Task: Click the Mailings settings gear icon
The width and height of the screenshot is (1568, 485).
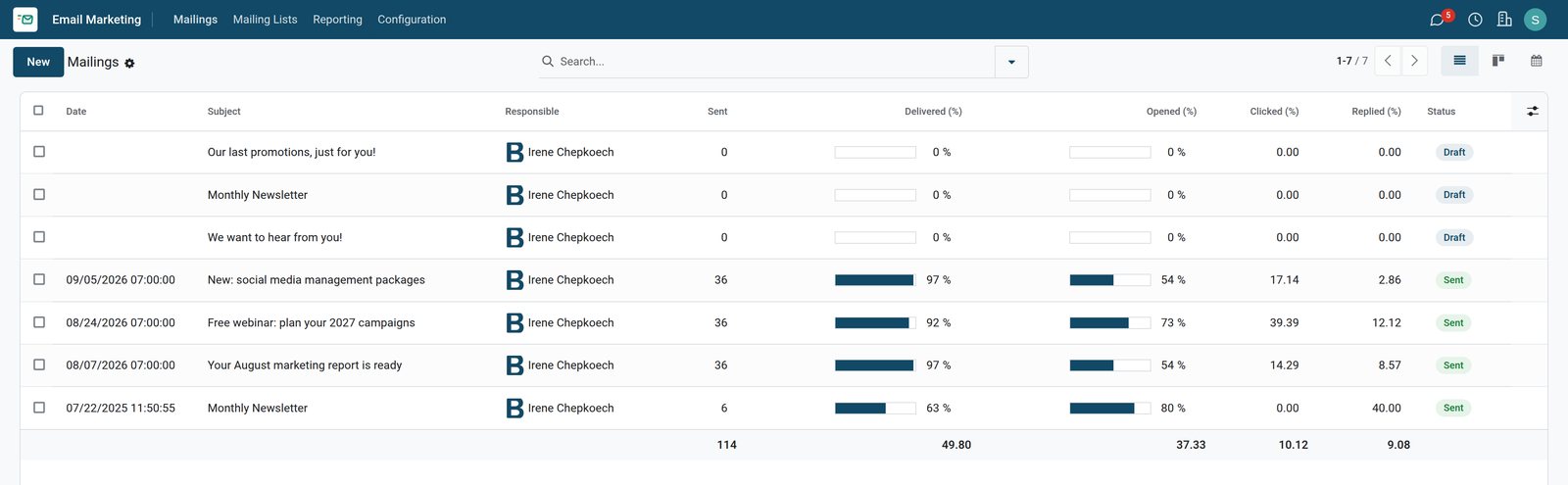Action: (x=129, y=63)
